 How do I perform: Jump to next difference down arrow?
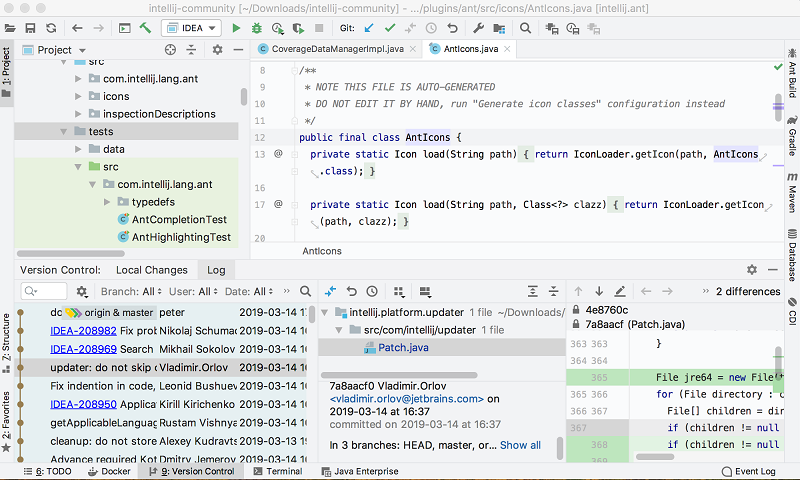[599, 291]
